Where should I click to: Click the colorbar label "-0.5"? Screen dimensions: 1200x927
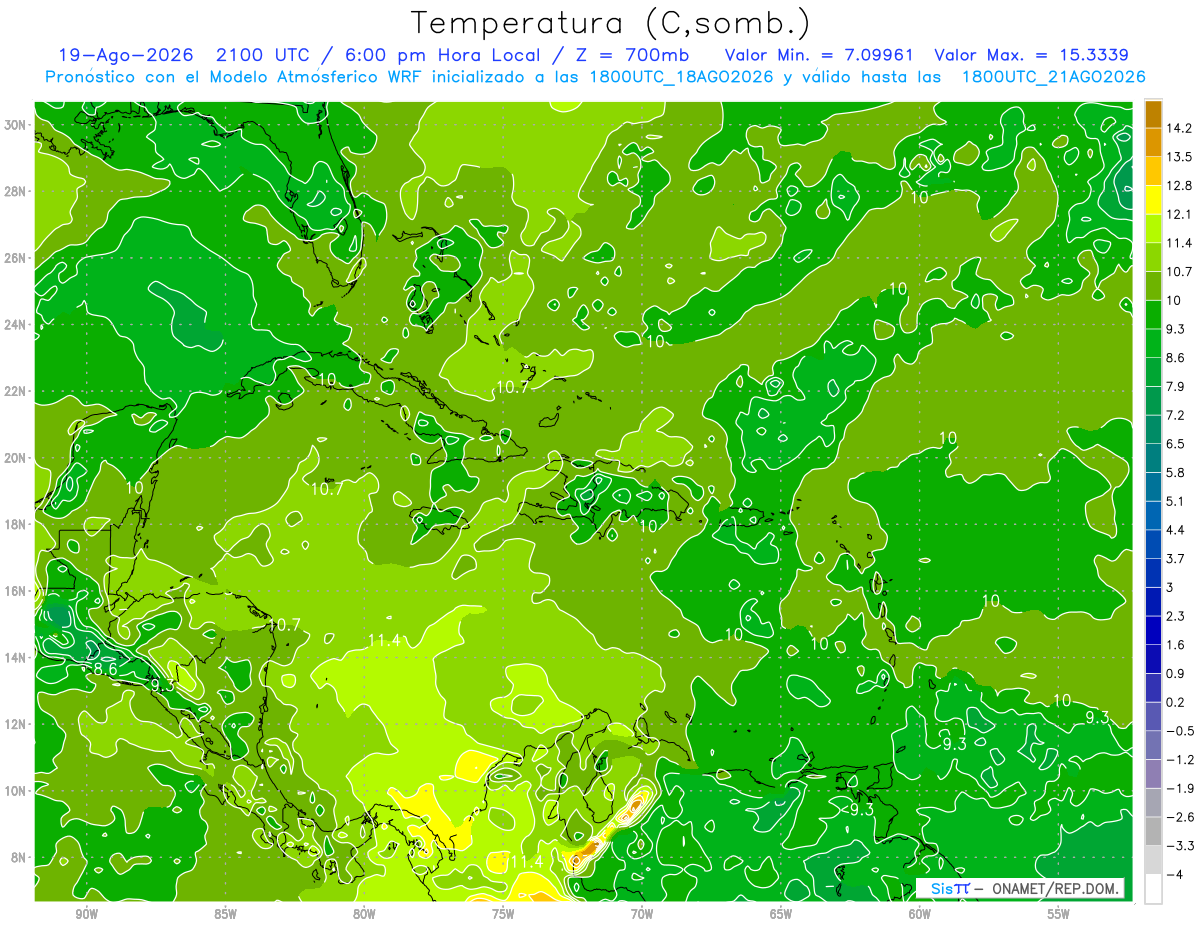click(x=1179, y=731)
